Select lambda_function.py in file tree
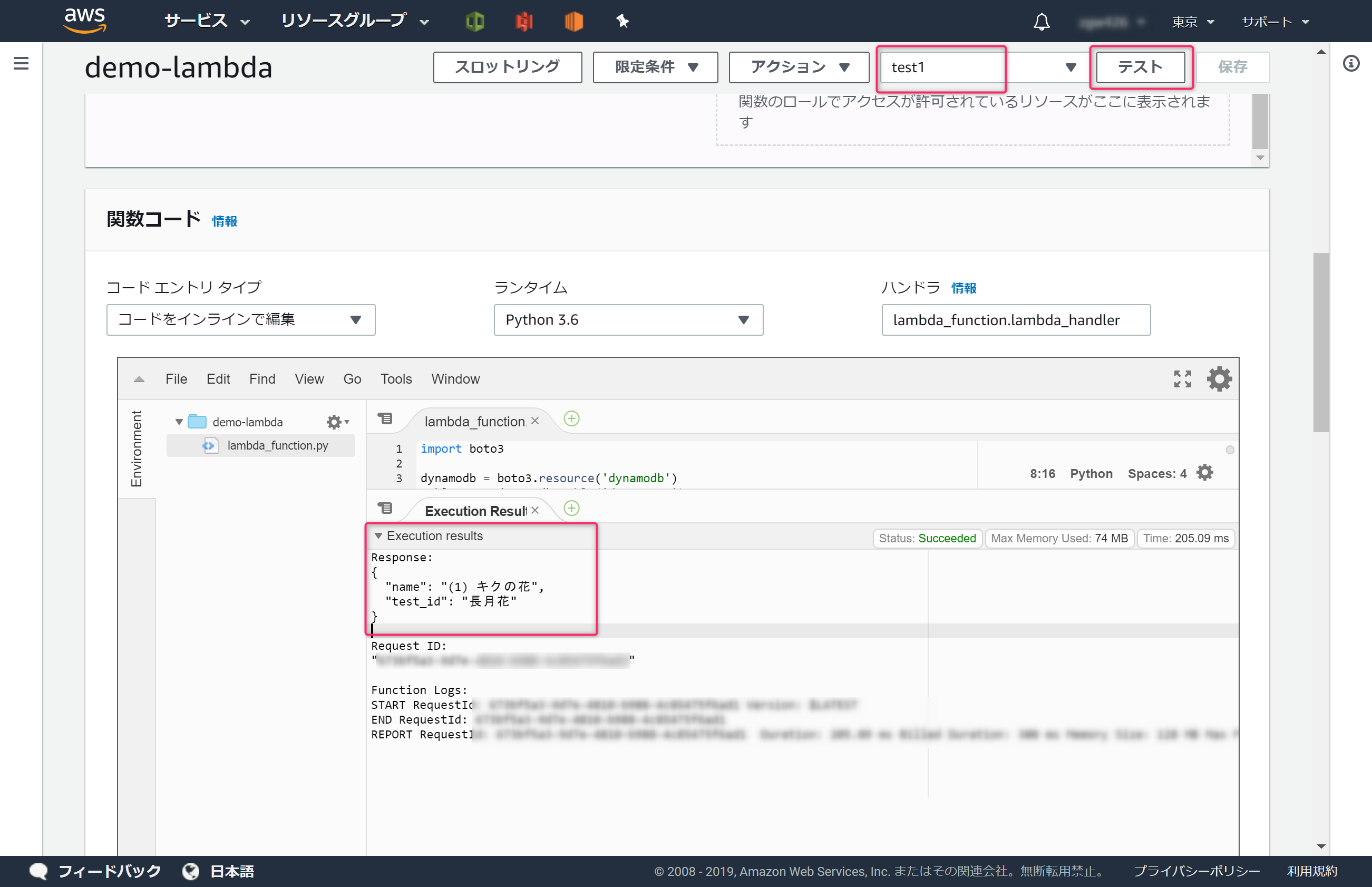This screenshot has height=887, width=1372. click(x=277, y=445)
